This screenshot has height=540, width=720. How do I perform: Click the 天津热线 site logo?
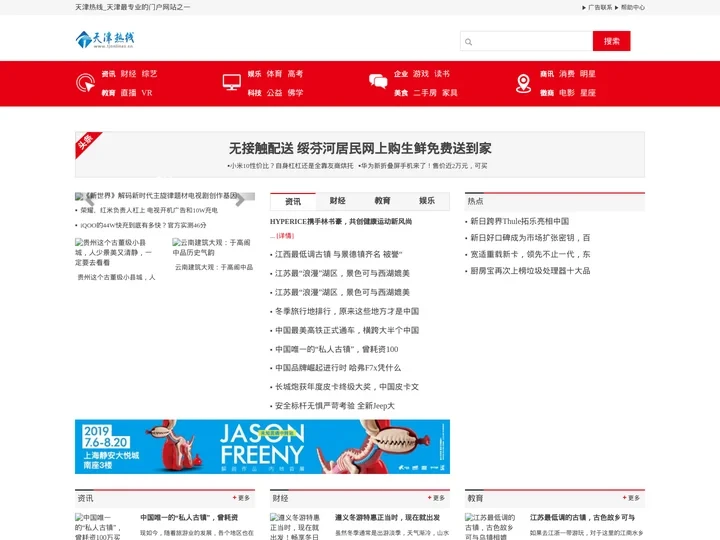[105, 39]
